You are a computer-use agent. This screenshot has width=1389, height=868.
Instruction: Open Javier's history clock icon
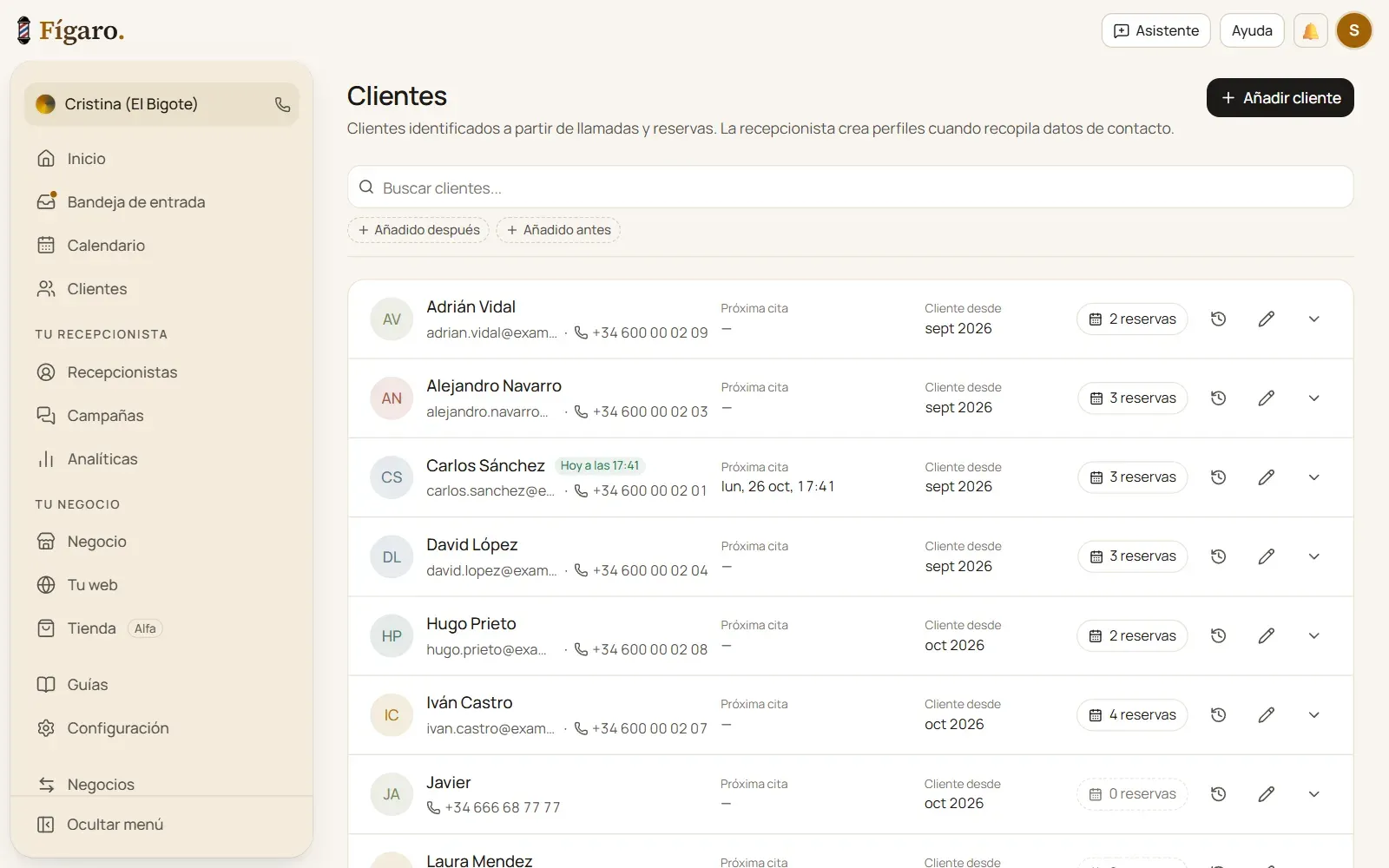[1218, 793]
